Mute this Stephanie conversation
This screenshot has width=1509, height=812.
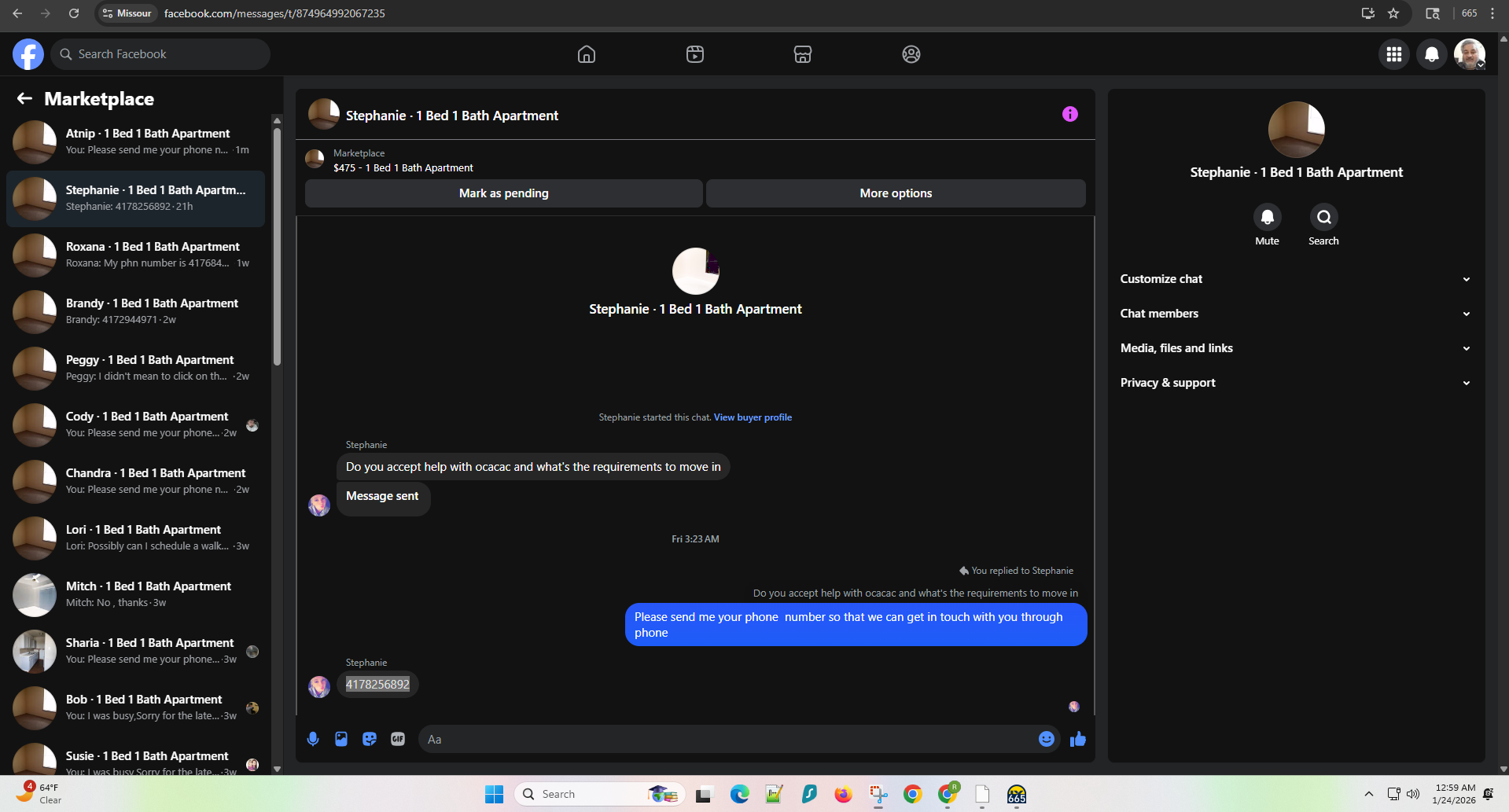1267,217
